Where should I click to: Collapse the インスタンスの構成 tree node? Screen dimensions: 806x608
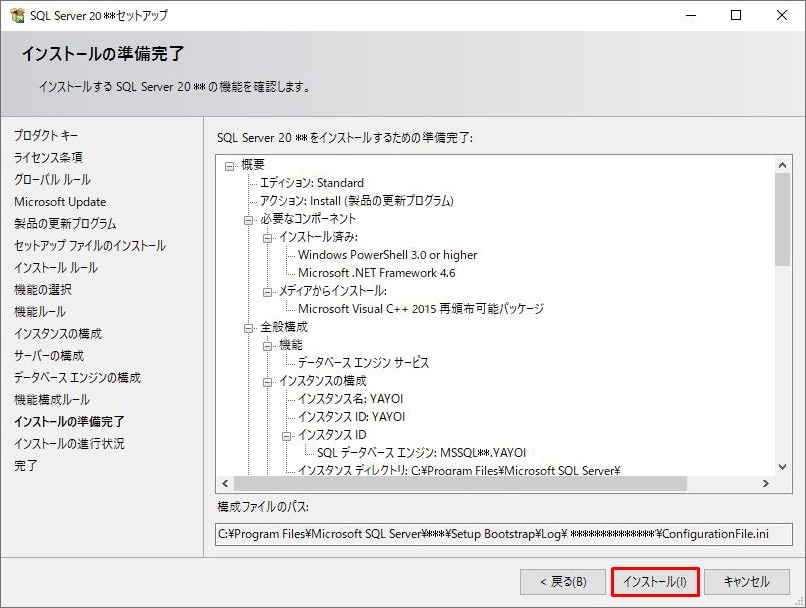267,382
